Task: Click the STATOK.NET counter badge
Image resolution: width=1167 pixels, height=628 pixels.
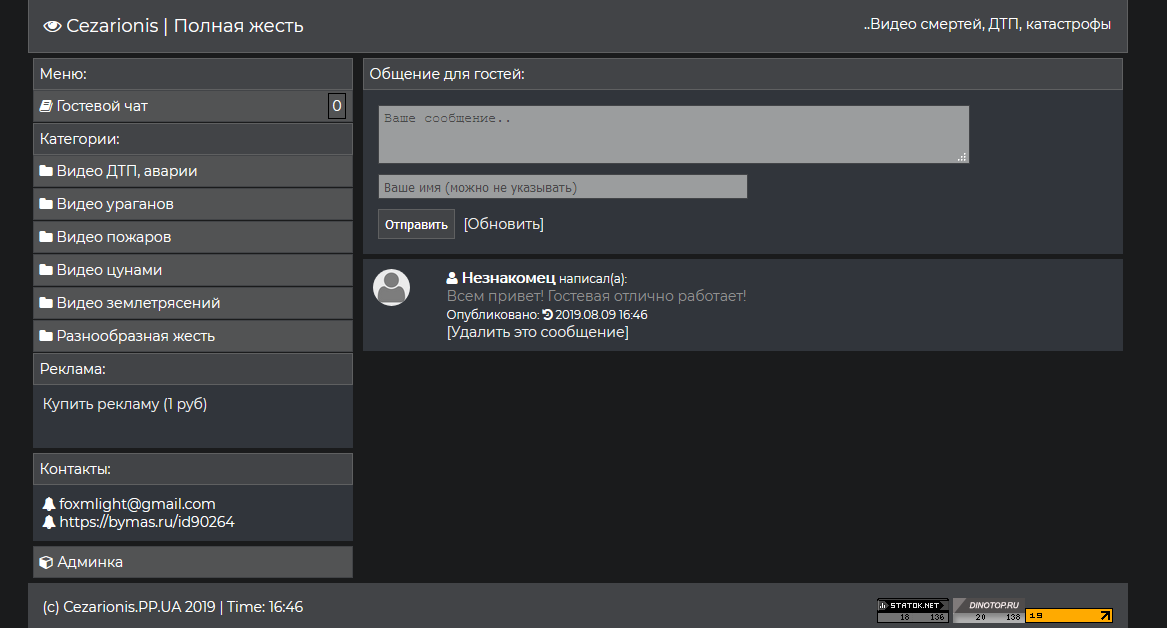Action: [x=912, y=610]
